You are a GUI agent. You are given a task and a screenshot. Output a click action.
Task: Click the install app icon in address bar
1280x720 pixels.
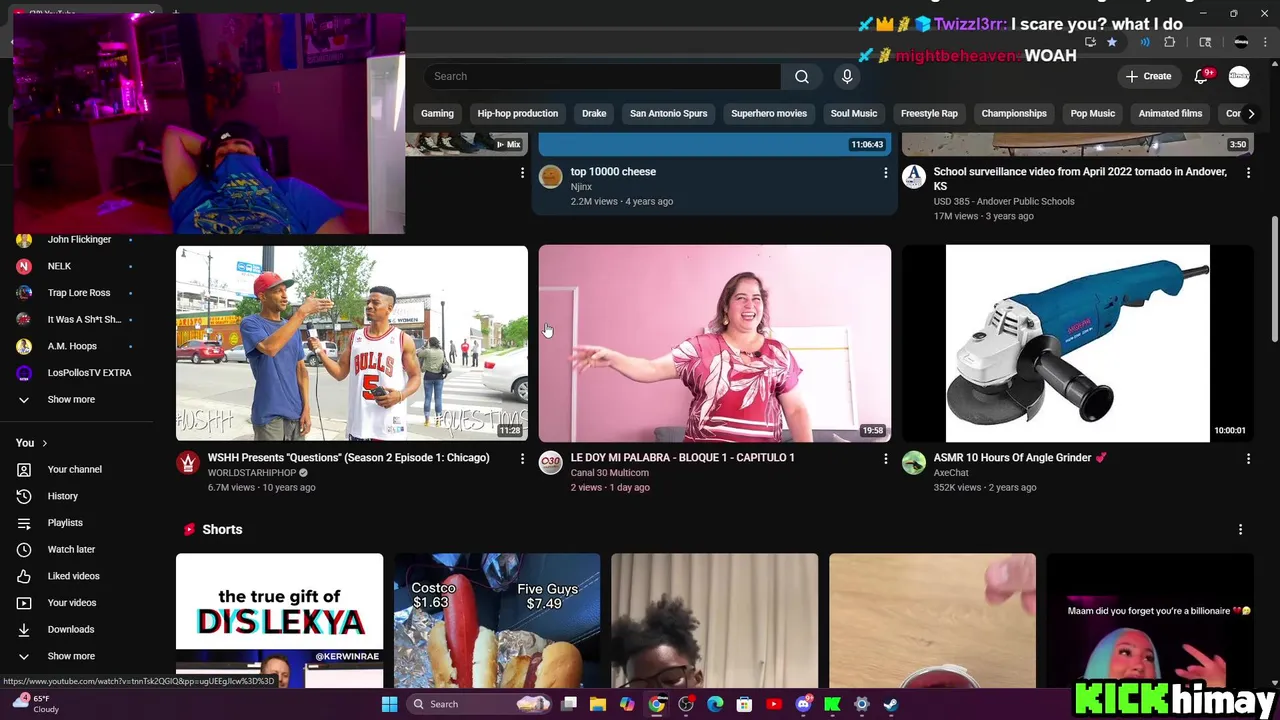(1090, 42)
